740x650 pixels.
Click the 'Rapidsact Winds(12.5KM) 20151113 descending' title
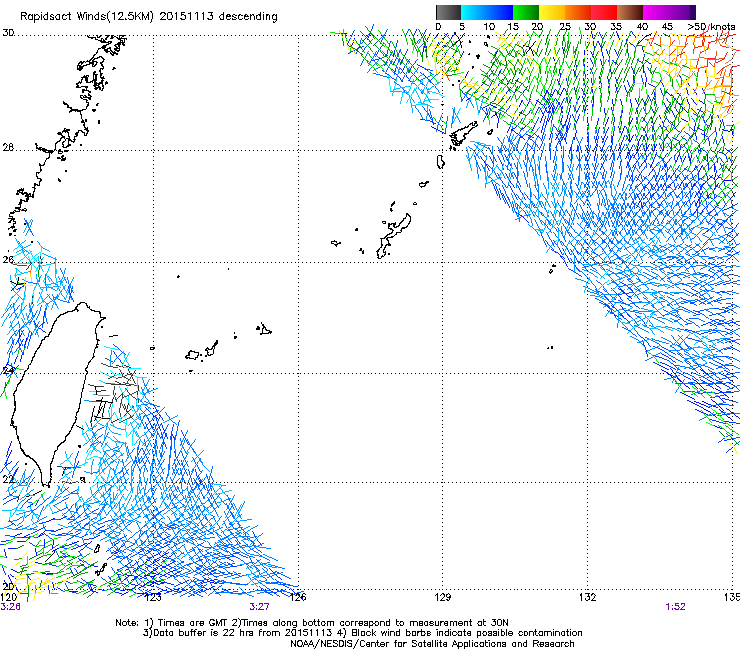click(149, 17)
